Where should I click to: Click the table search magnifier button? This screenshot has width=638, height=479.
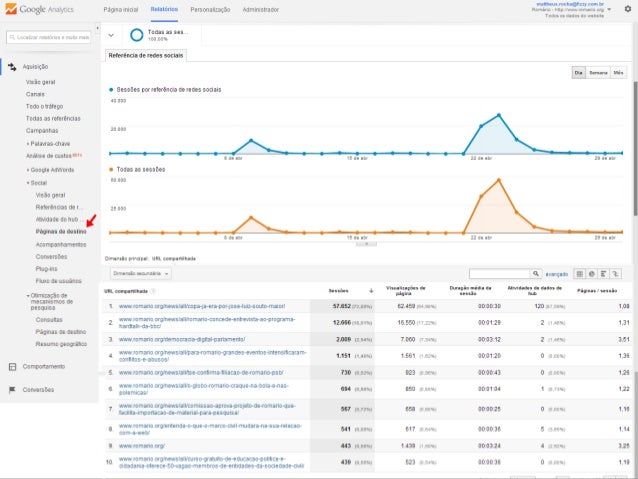click(537, 273)
